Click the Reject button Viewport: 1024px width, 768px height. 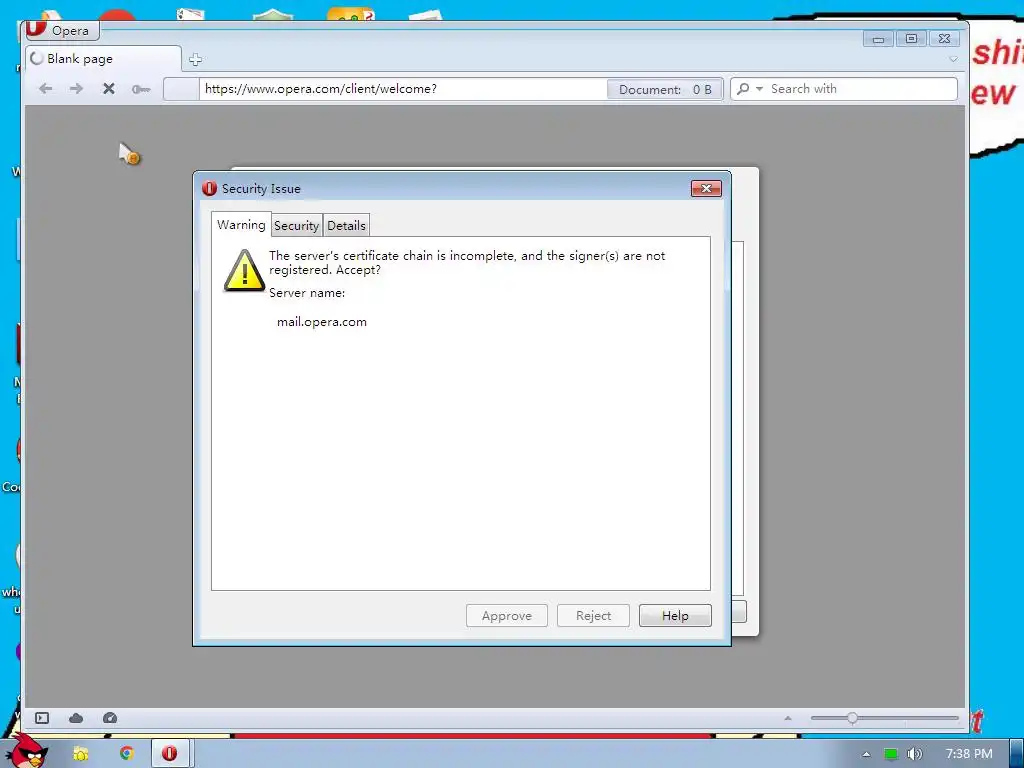click(593, 615)
